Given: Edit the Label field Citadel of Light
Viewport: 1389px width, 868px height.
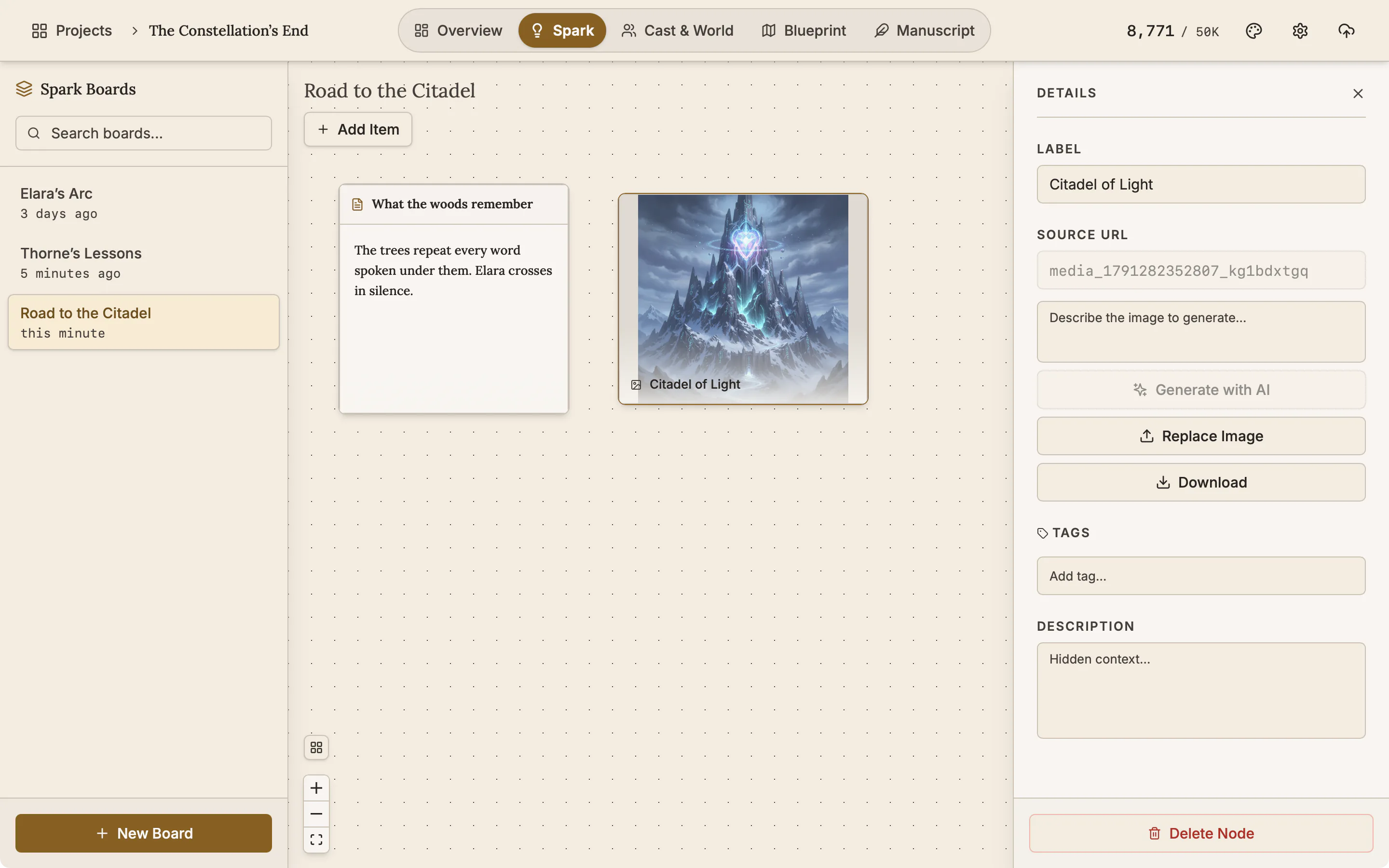Looking at the screenshot, I should click(1201, 184).
